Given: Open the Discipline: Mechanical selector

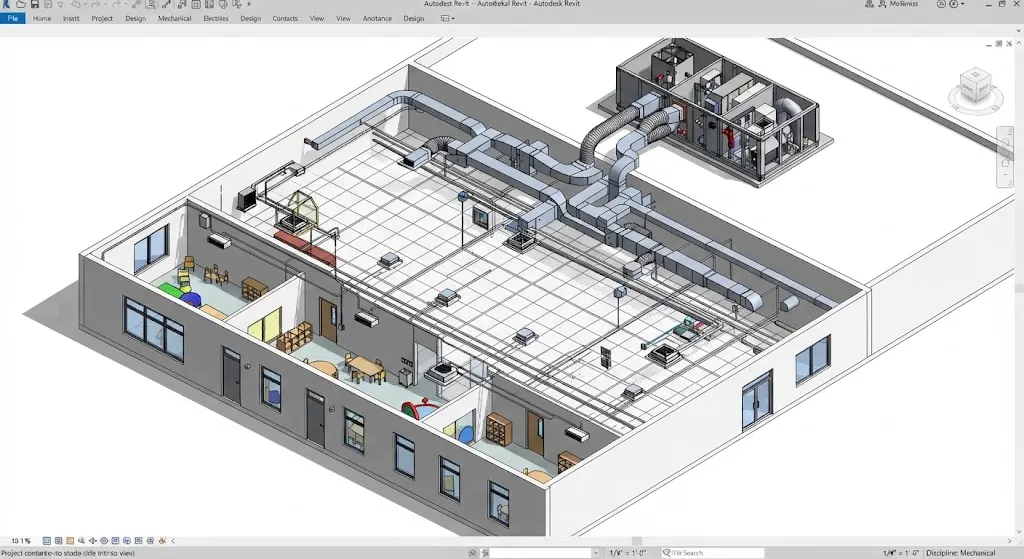Looking at the screenshot, I should click(x=960, y=553).
